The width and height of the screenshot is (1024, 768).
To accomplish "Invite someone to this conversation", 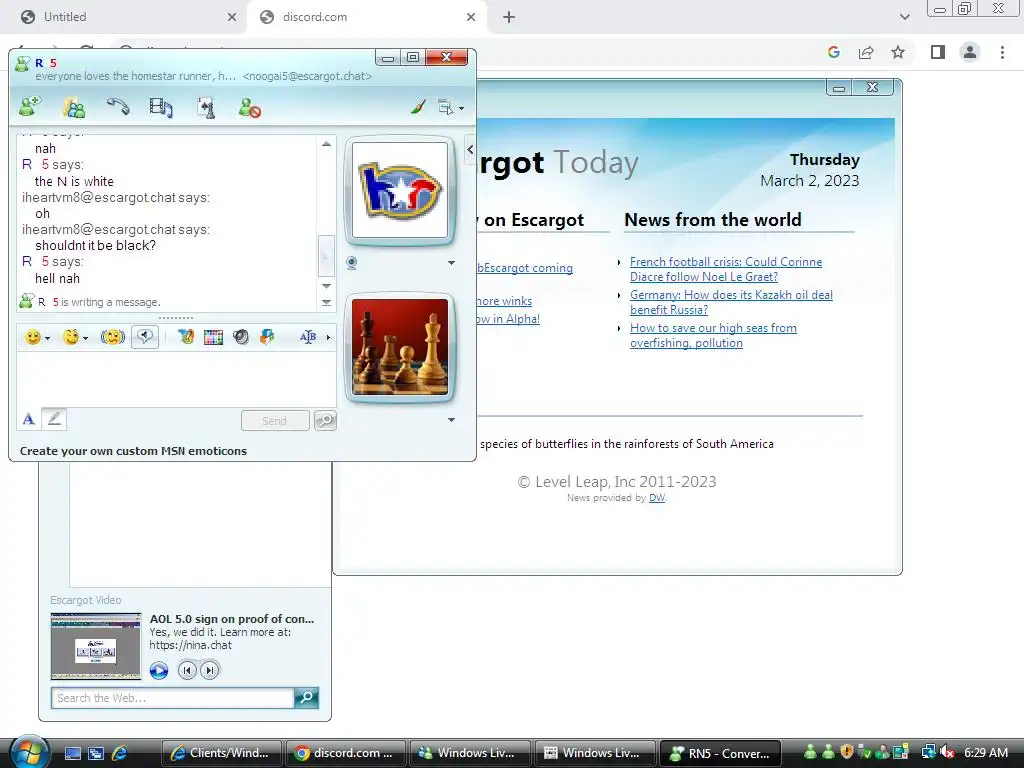I will 29,106.
